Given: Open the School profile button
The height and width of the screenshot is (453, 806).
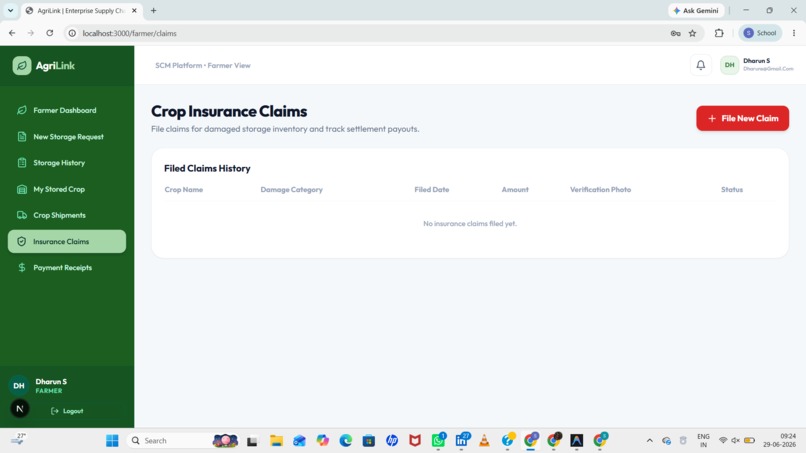Looking at the screenshot, I should [x=760, y=33].
